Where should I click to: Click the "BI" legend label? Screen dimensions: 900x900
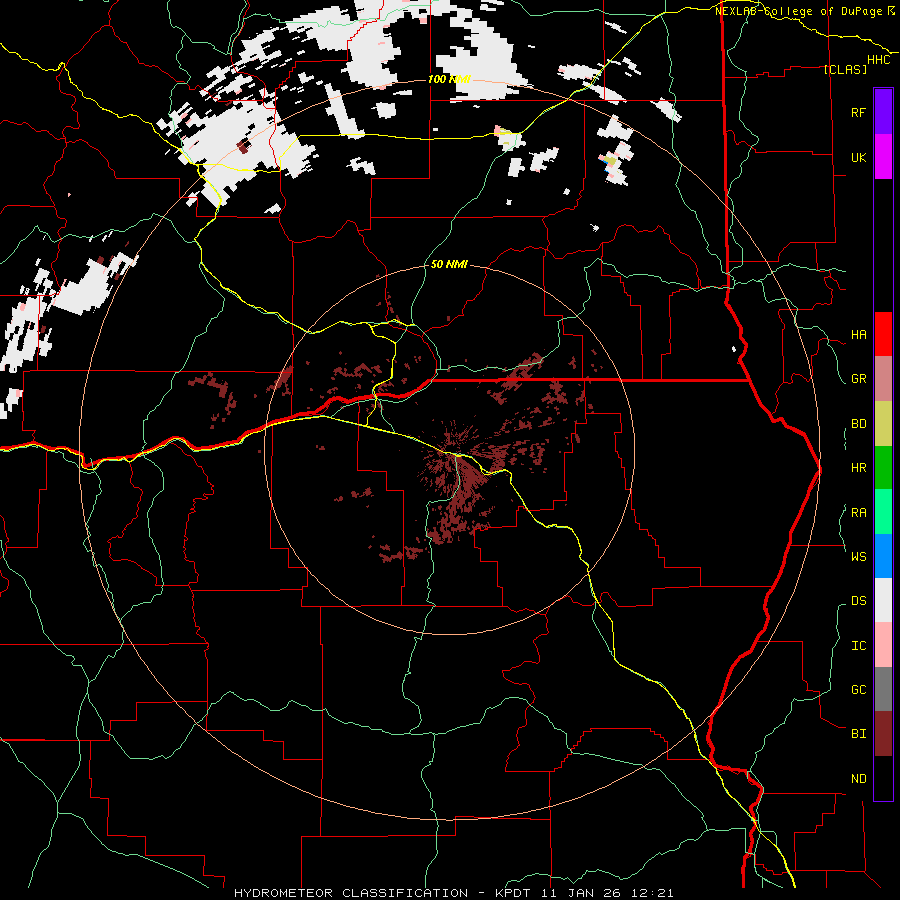[858, 734]
